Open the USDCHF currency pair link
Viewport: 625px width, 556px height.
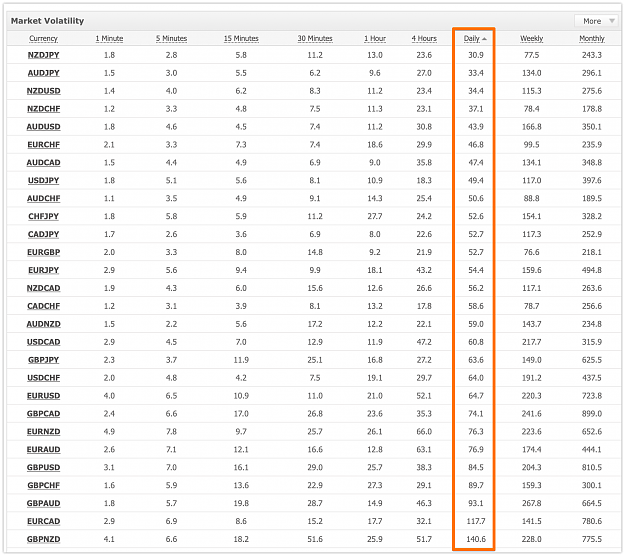[43, 378]
